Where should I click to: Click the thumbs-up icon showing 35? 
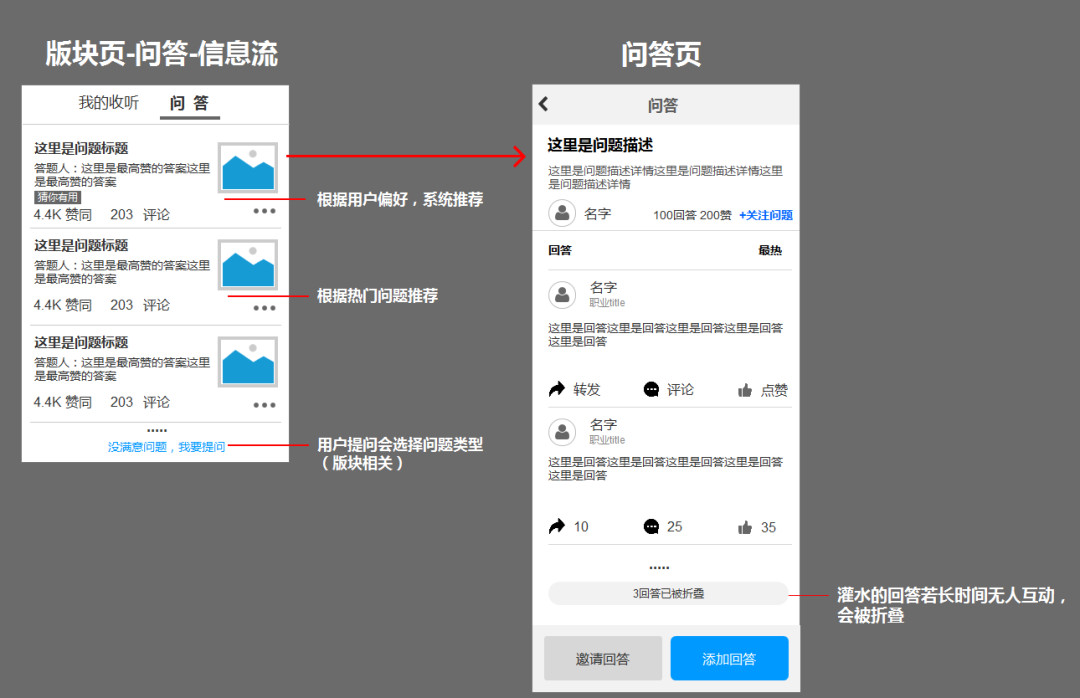(745, 528)
